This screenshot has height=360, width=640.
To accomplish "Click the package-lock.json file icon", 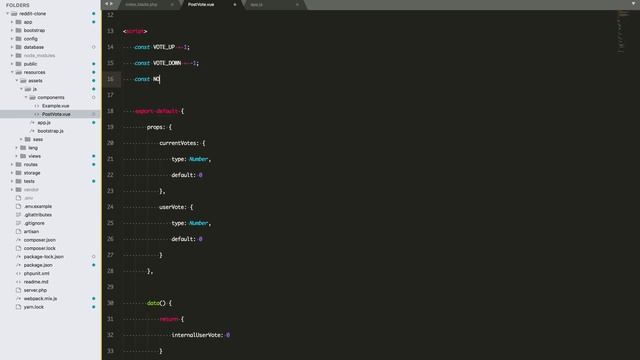I will click(x=18, y=257).
